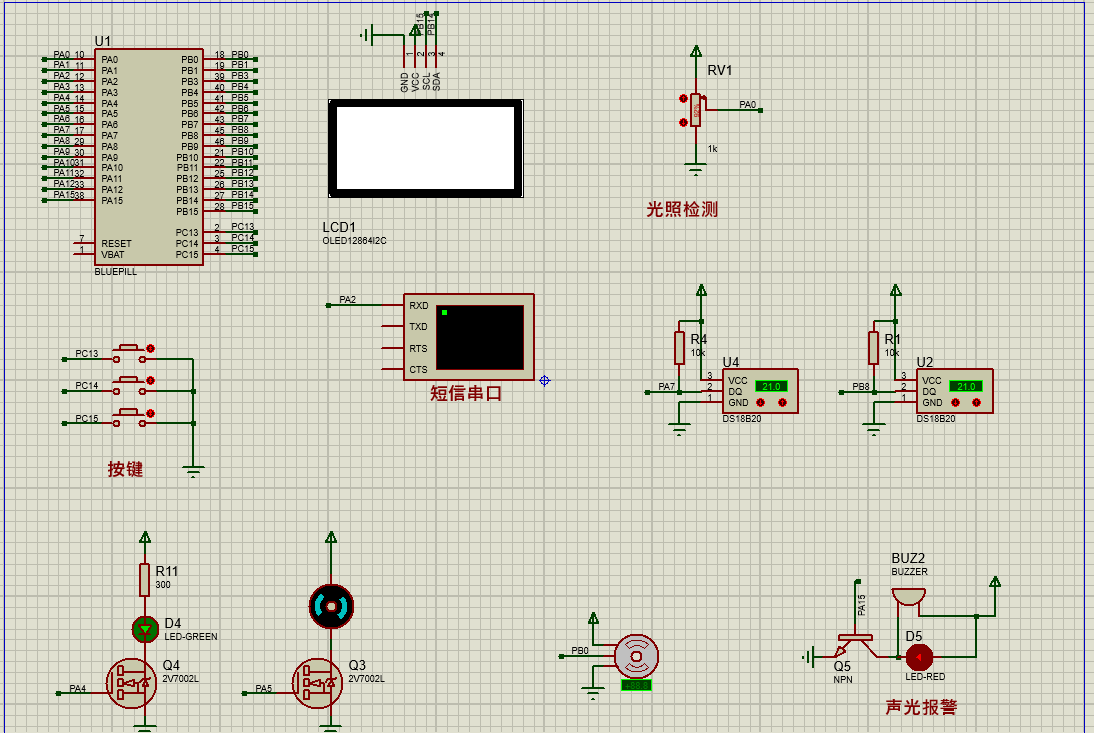Click the PC14 push button actuator
This screenshot has height=733, width=1094.
tap(129, 380)
